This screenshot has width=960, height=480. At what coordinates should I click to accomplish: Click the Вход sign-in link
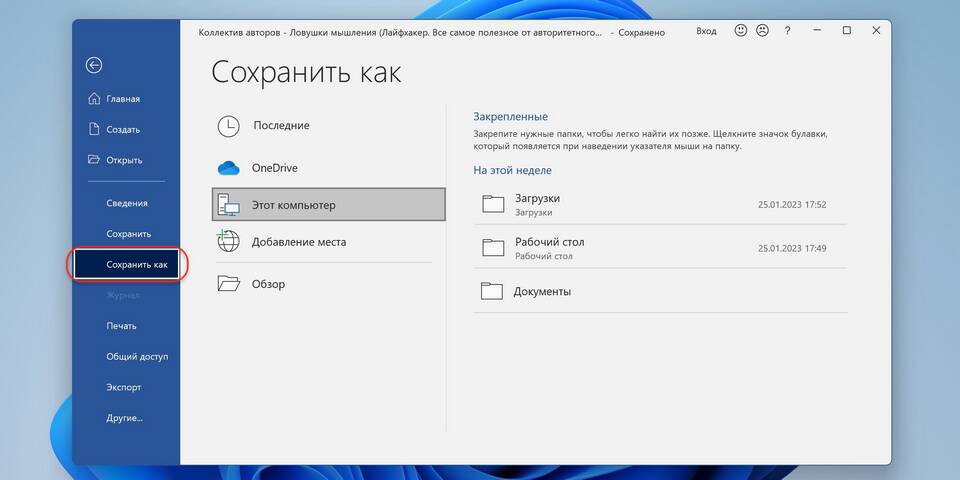click(706, 31)
